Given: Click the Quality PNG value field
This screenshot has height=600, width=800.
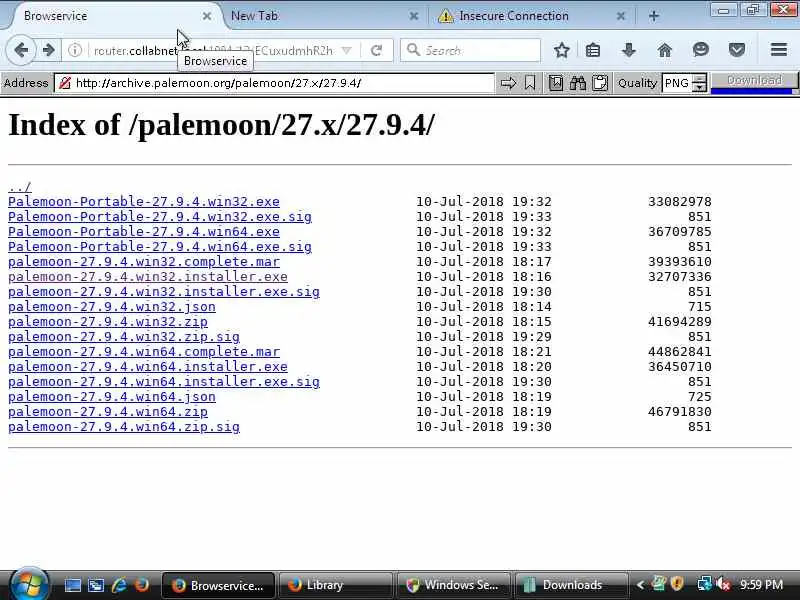Looking at the screenshot, I should pos(678,83).
